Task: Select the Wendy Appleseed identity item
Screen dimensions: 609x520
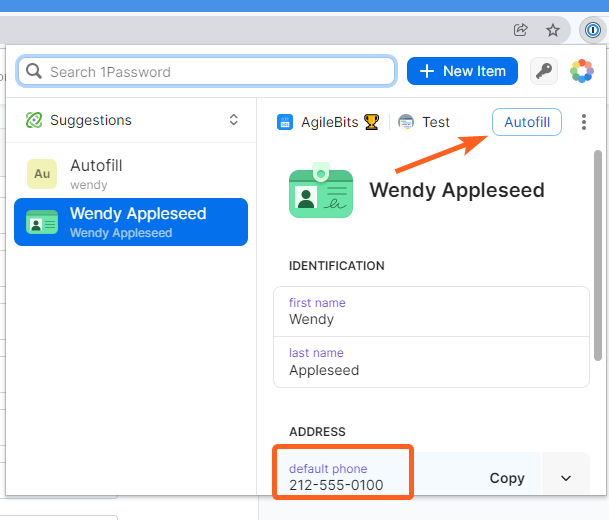Action: tap(131, 222)
